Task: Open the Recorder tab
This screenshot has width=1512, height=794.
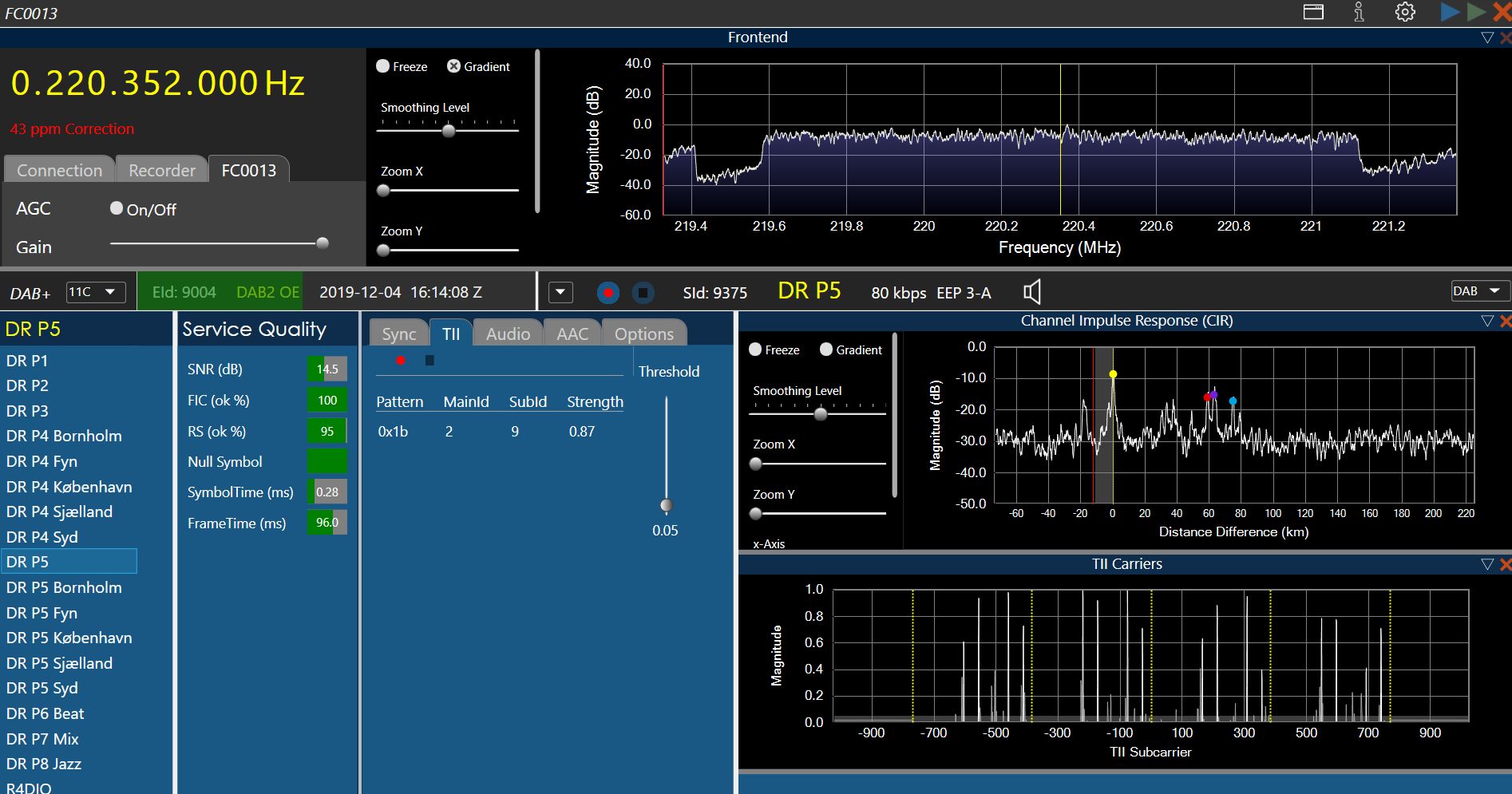Action: pos(162,170)
